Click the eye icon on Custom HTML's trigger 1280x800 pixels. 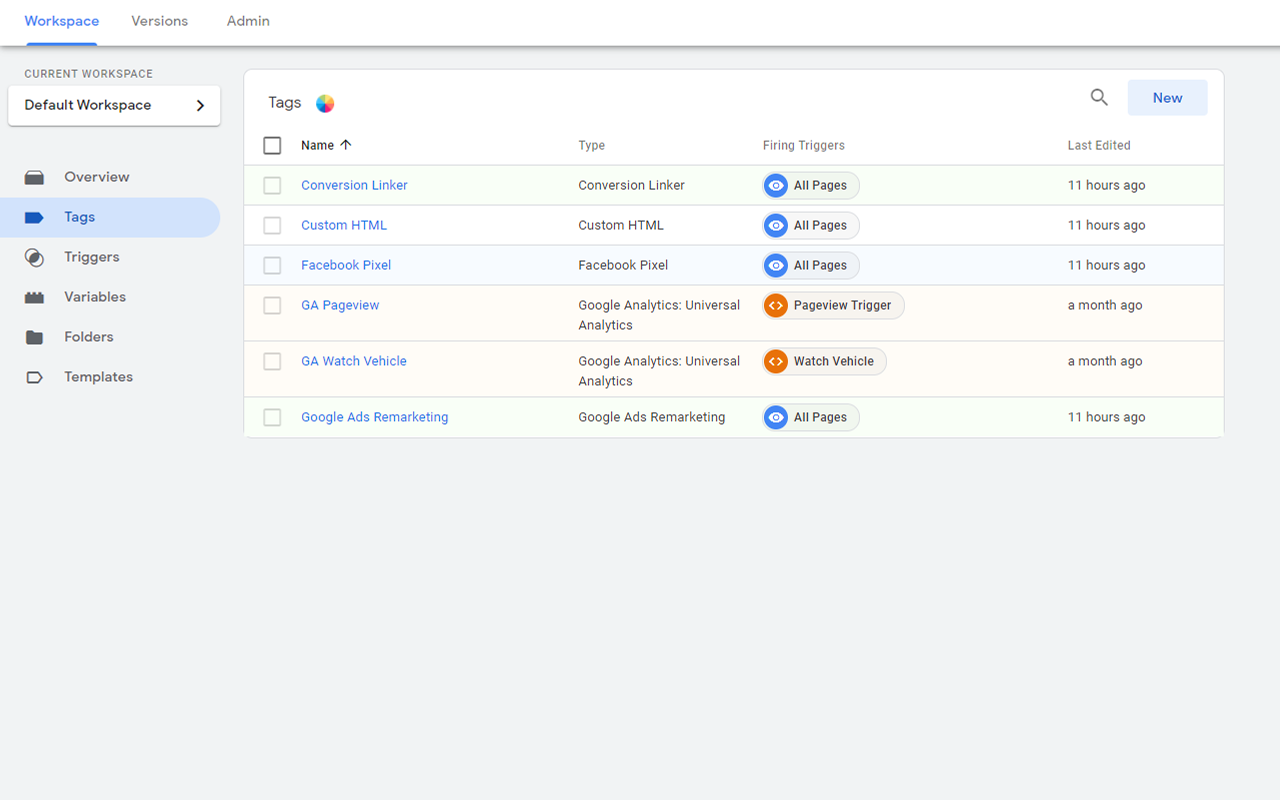pyautogui.click(x=776, y=225)
